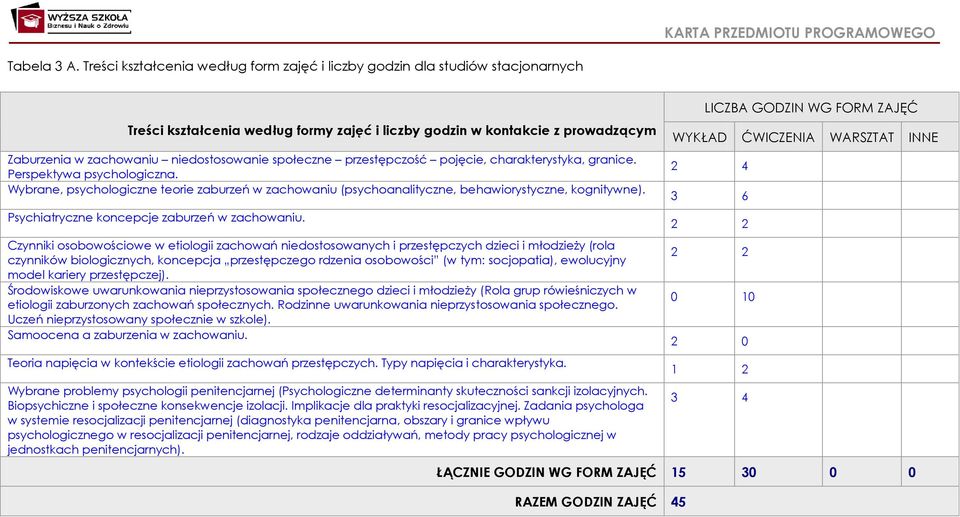Click row 'Wybrane, psychologiczne teorie zaburzeń w zachowaniu'
960x517 pixels.
[479, 196]
